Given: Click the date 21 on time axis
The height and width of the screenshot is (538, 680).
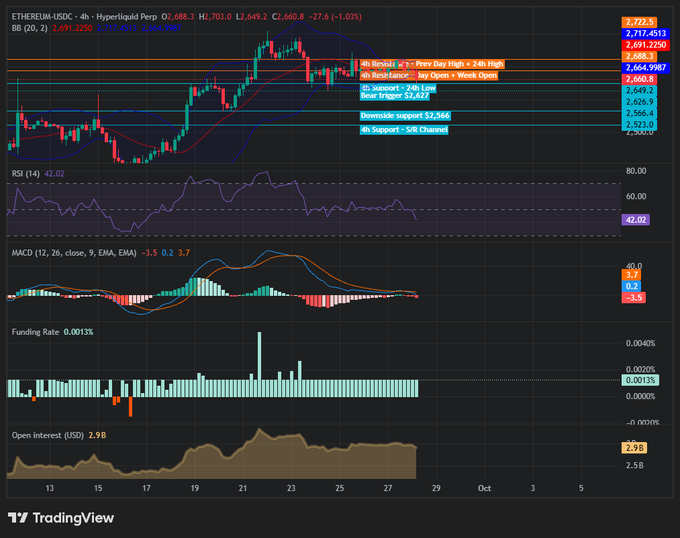Looking at the screenshot, I should [243, 488].
